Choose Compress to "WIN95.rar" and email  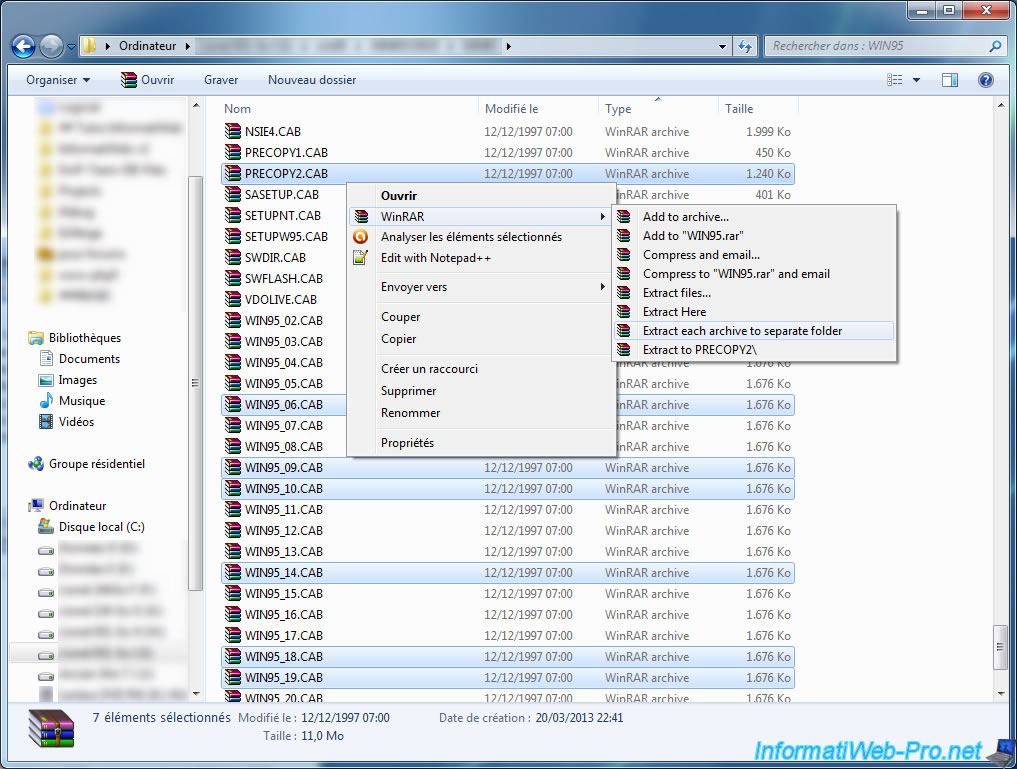click(736, 274)
